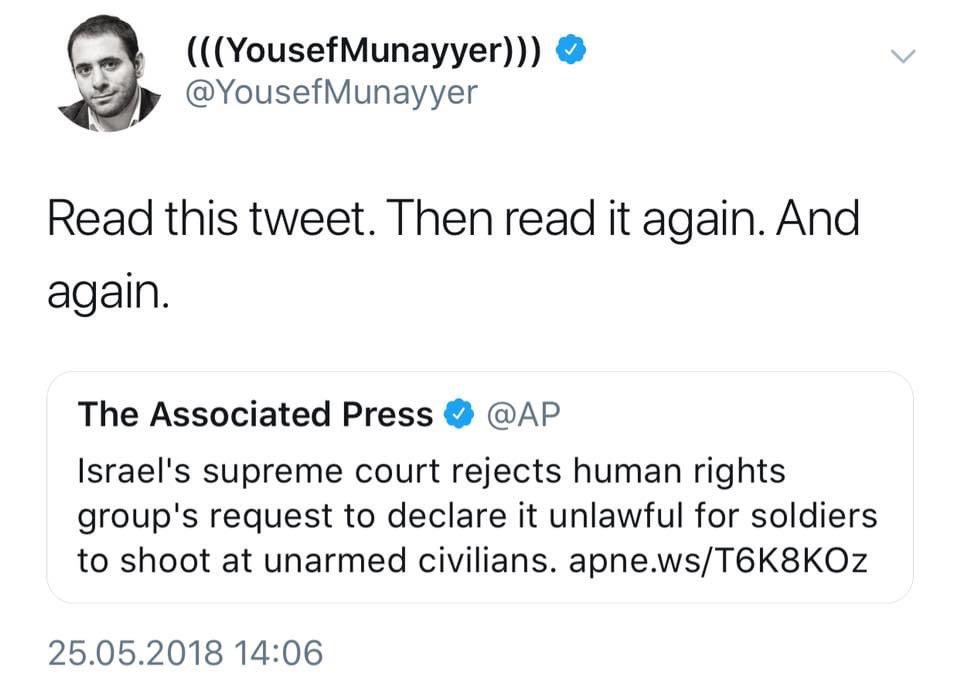Viewport: 960px width, 686px height.
Task: Open the apne.ws/T6K8KOz link
Action: pyautogui.click(x=718, y=560)
